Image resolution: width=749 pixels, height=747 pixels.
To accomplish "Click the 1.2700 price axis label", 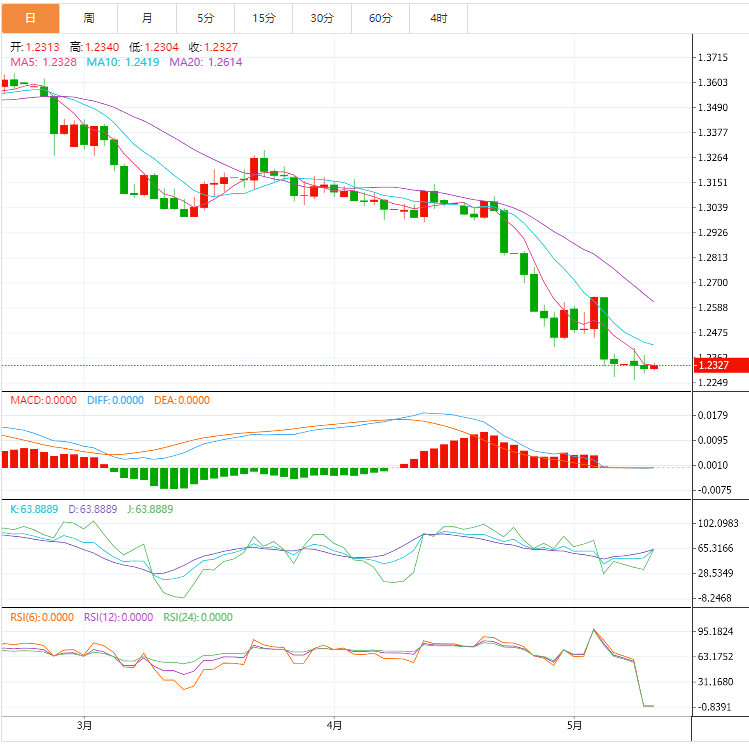I will (x=713, y=282).
